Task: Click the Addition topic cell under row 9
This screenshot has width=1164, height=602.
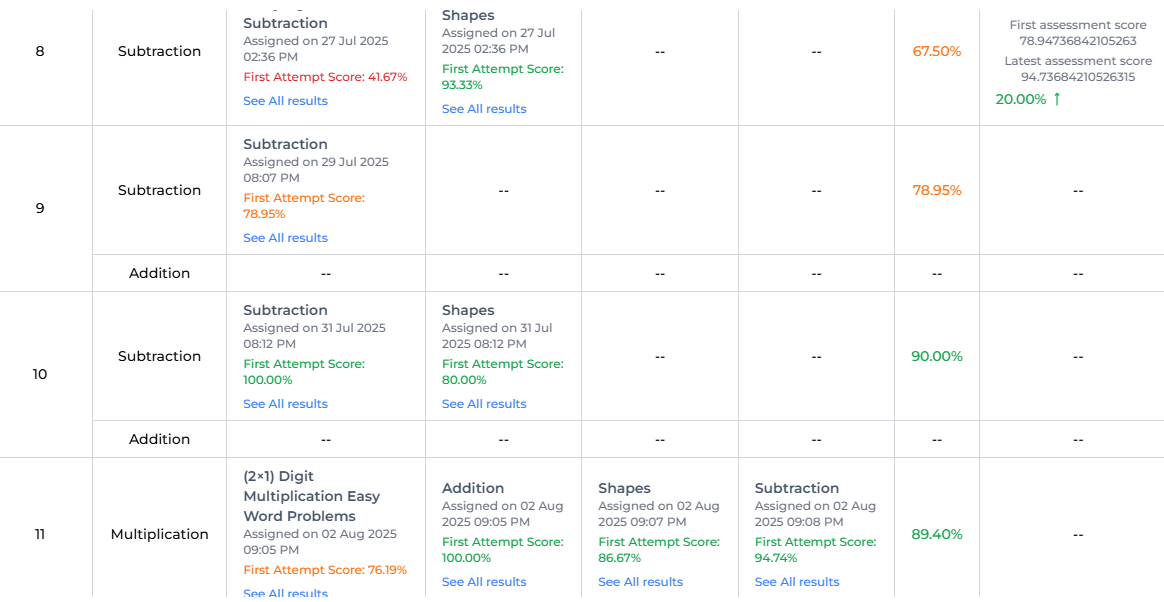Action: (159, 273)
